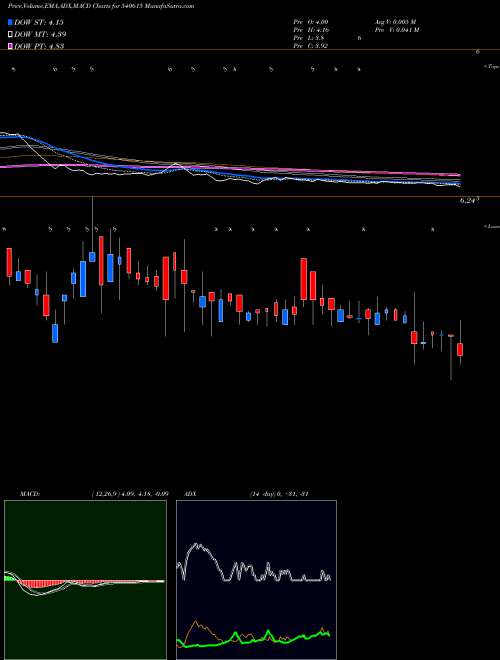The image size is (500, 660).
Task: Open the green MACD indicator chart
Action: point(85,580)
